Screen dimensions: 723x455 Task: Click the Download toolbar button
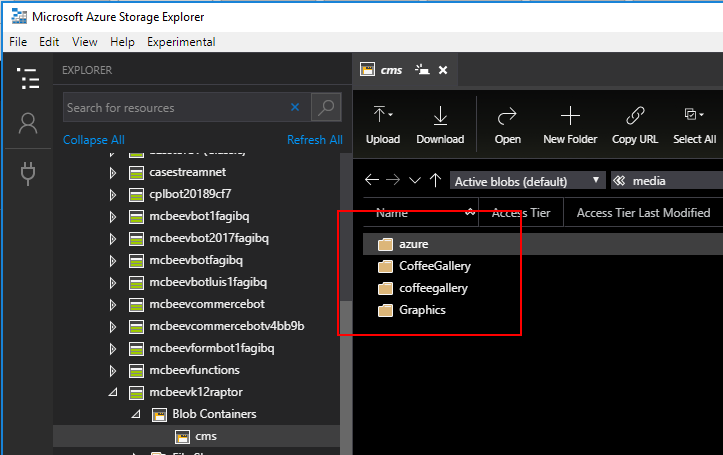click(440, 125)
